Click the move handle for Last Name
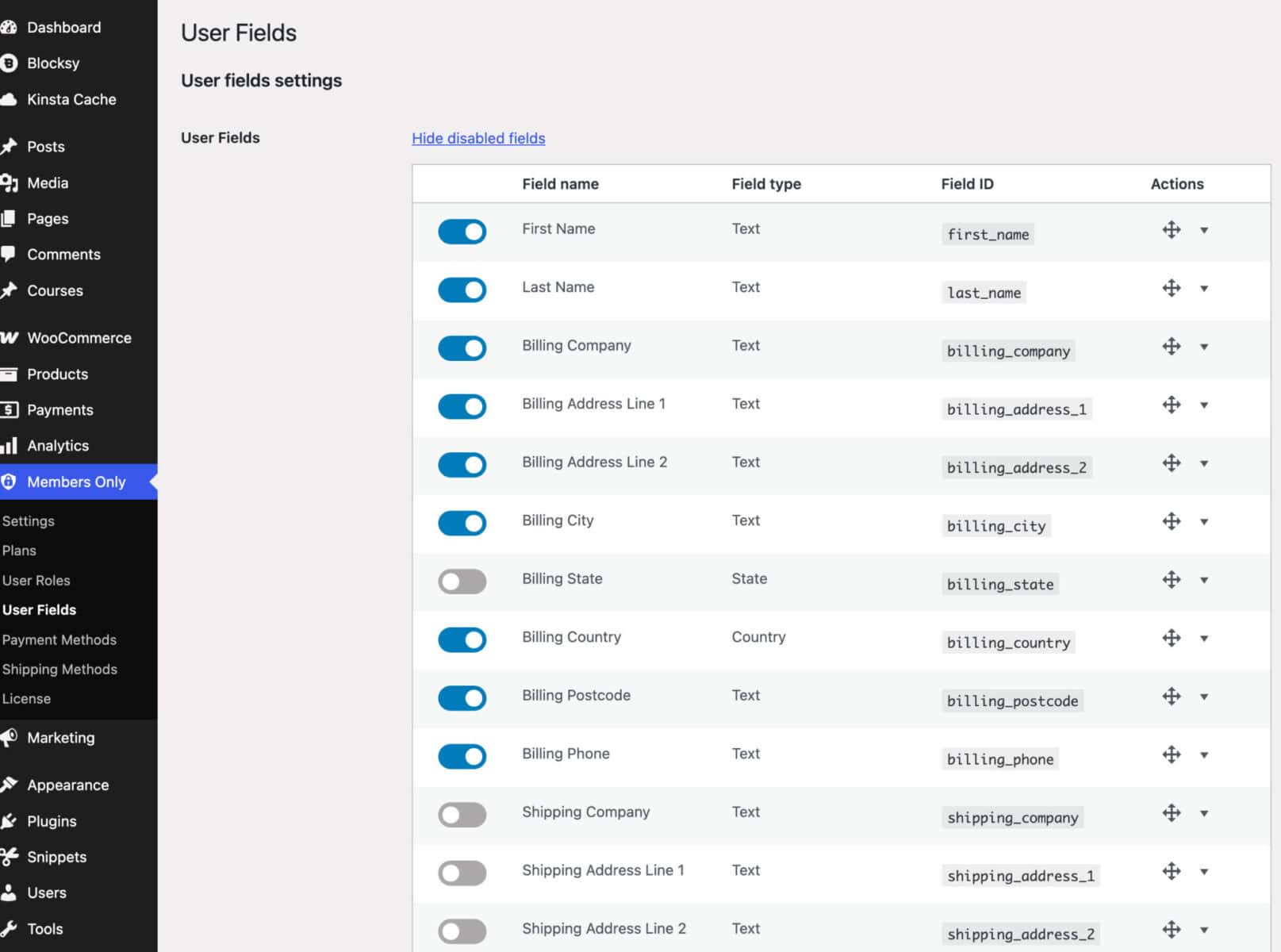This screenshot has height=952, width=1281. tap(1171, 288)
